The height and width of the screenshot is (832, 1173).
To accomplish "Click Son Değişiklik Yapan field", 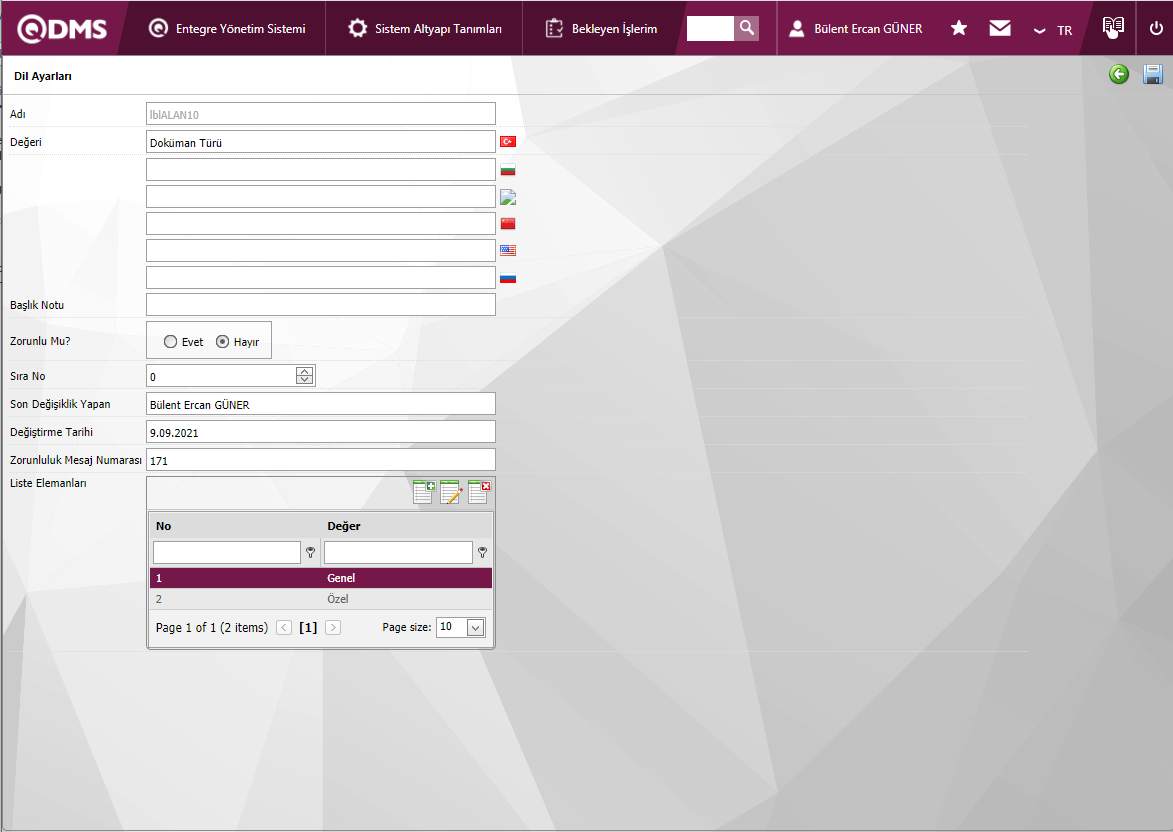I will (321, 404).
